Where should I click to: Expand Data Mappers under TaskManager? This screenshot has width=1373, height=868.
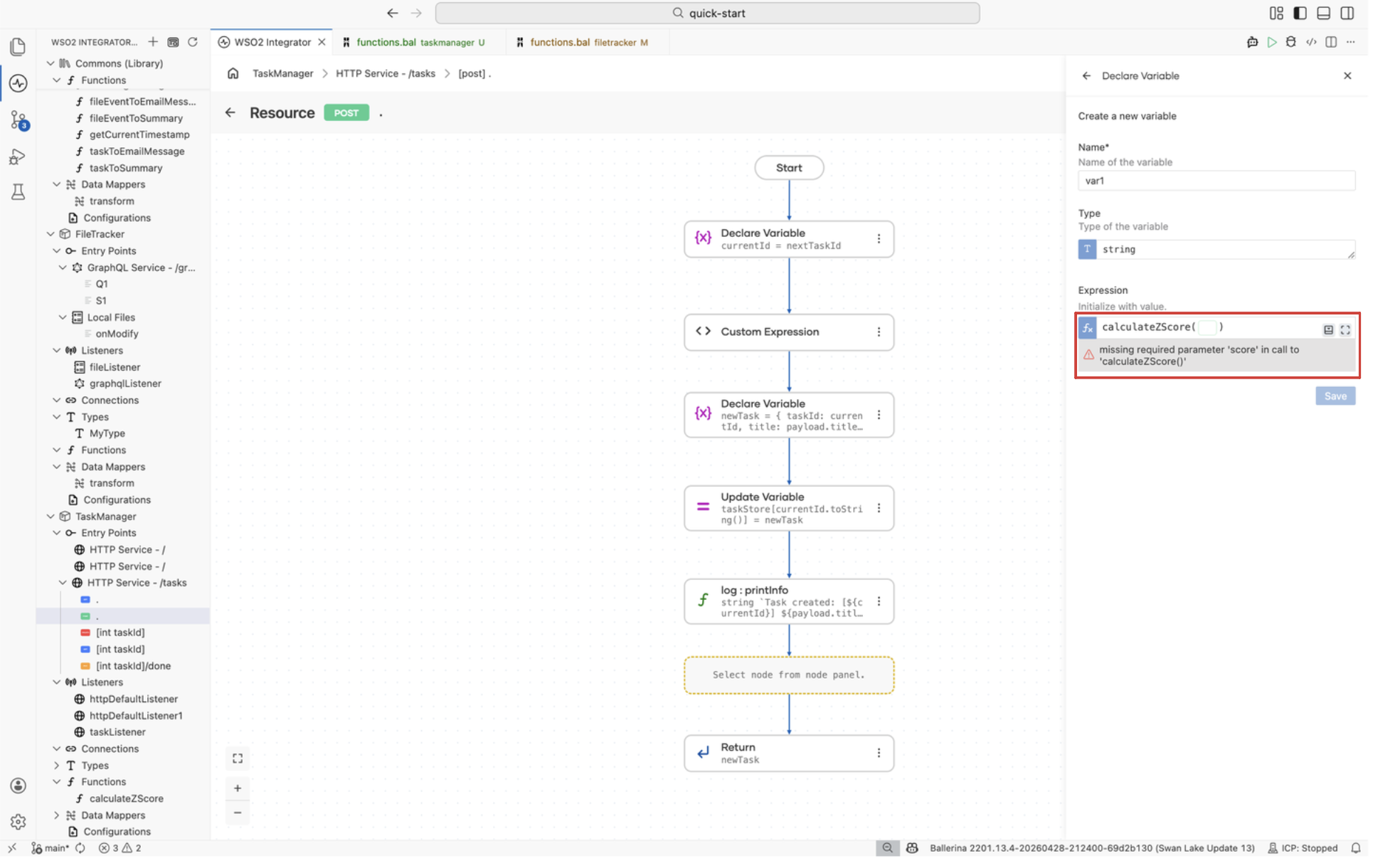(56, 815)
